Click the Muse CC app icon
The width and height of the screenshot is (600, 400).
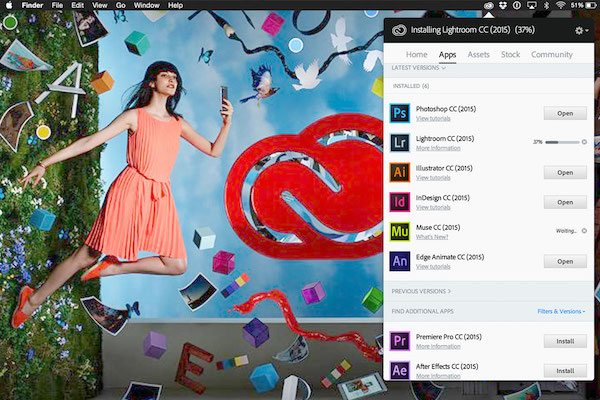[400, 232]
